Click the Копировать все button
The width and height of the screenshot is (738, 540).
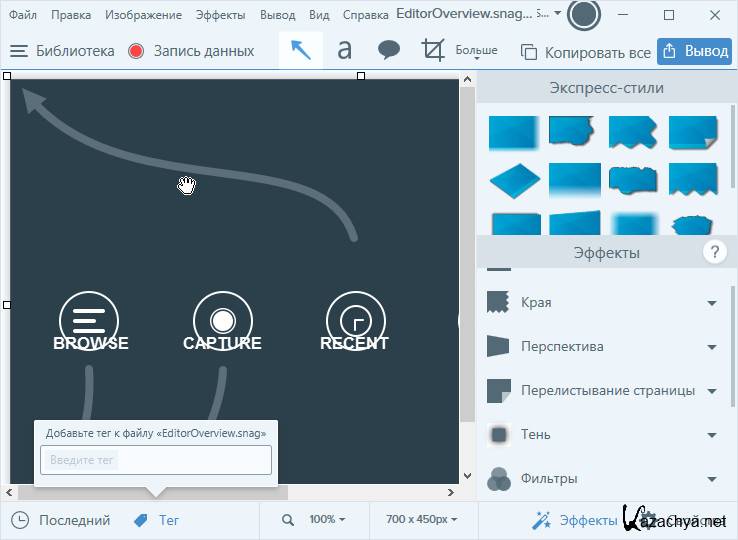[x=587, y=52]
